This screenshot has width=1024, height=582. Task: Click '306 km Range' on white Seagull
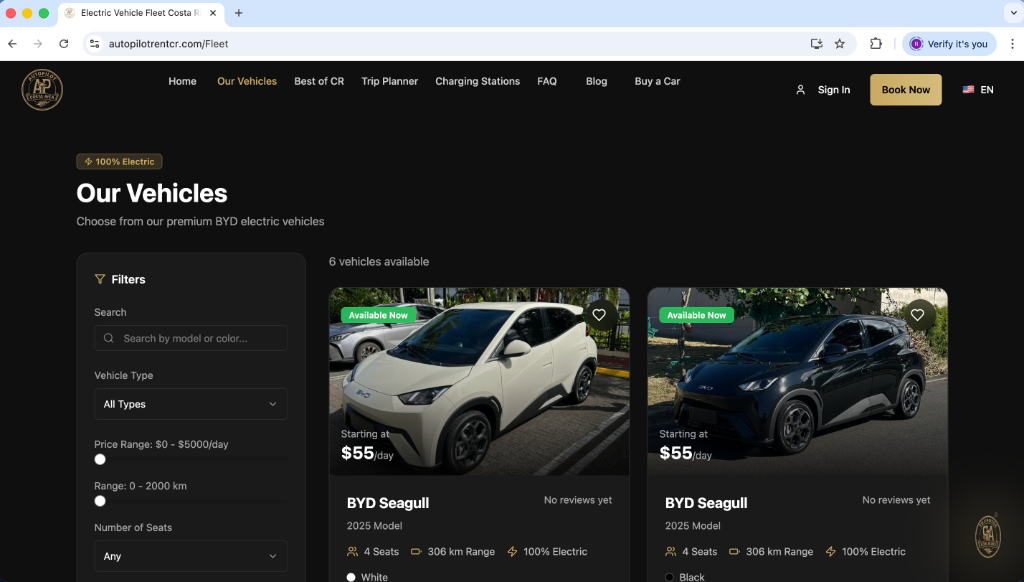tap(461, 552)
